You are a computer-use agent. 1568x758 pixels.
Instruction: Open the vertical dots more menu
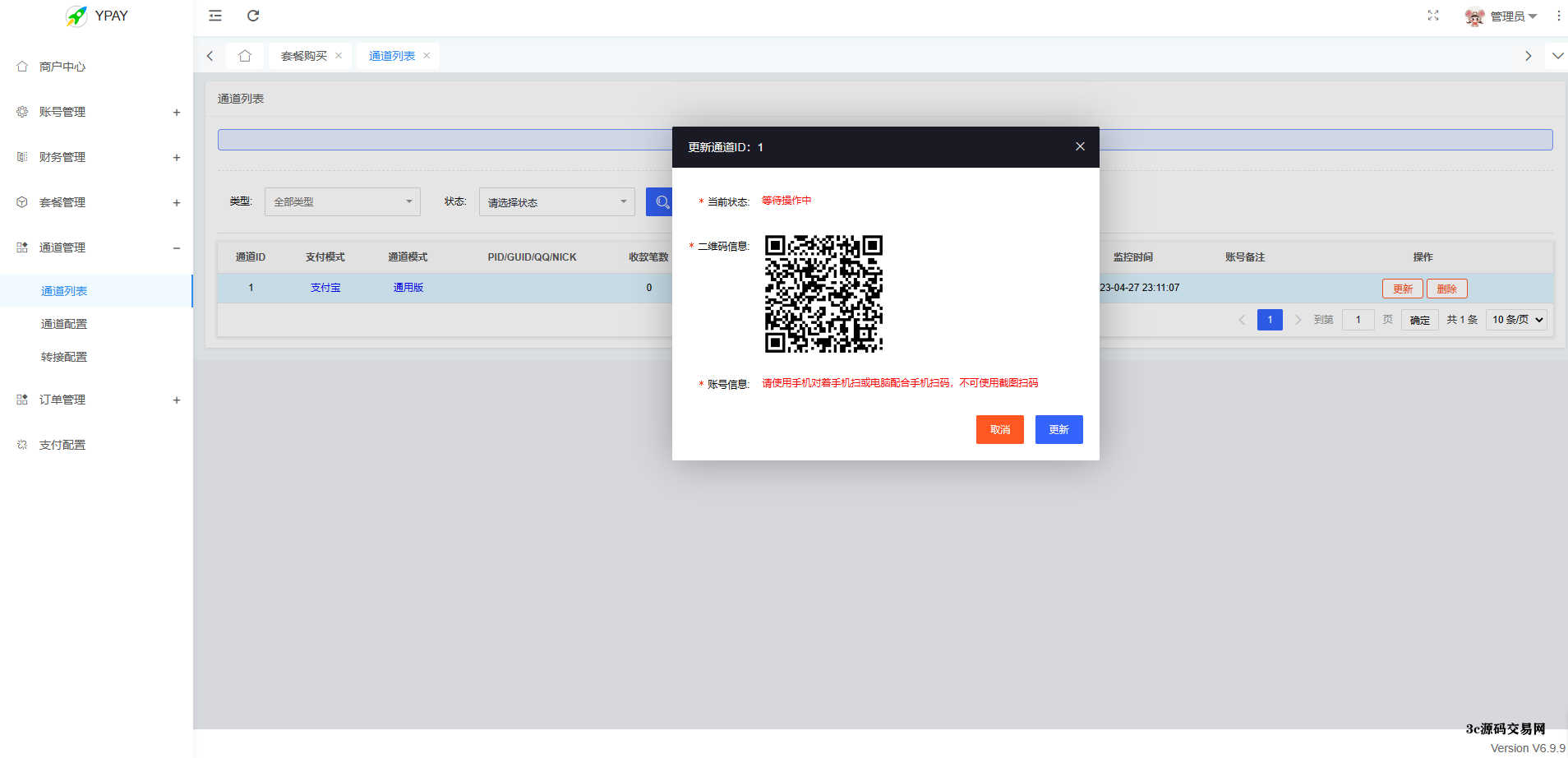[x=1558, y=16]
